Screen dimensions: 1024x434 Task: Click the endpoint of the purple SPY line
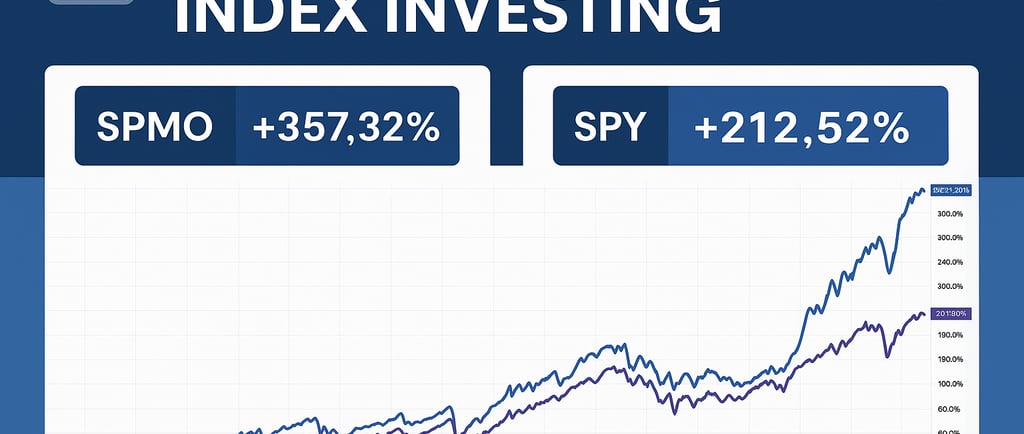[922, 315]
